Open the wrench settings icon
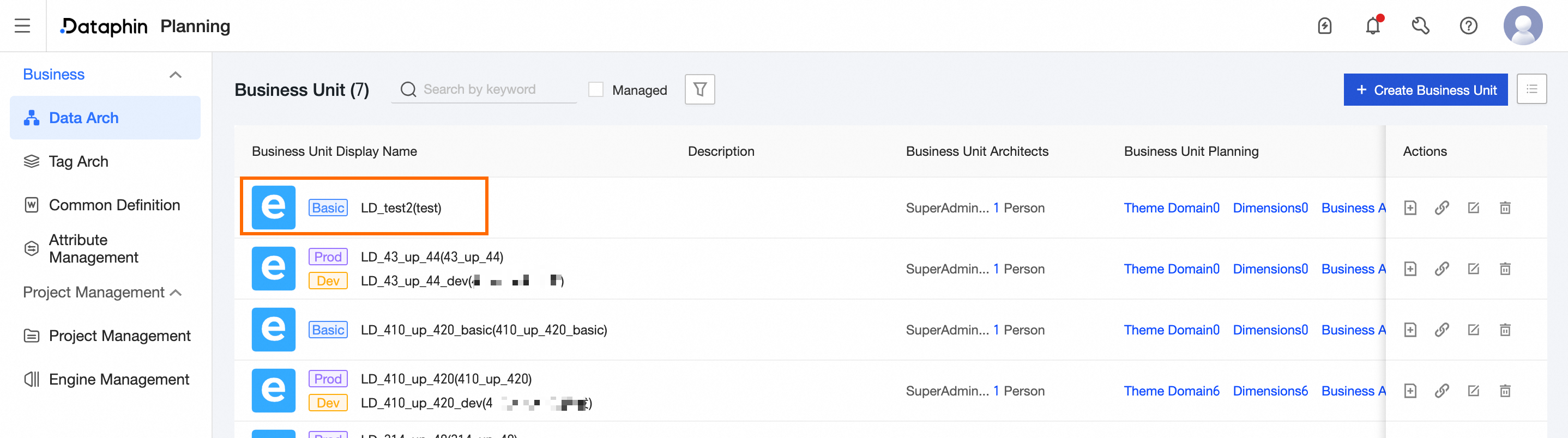 click(1420, 26)
